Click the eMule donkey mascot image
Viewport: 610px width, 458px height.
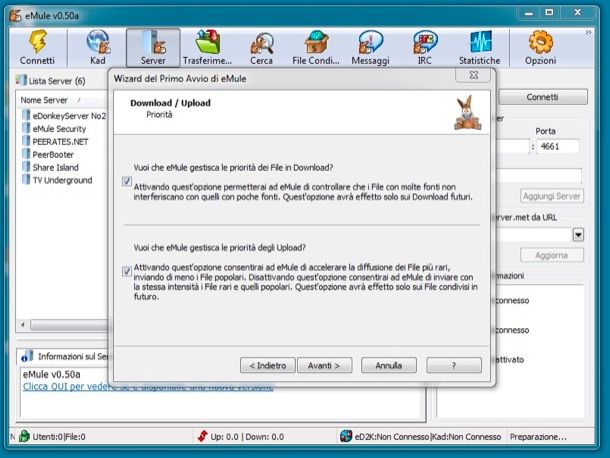(x=468, y=112)
